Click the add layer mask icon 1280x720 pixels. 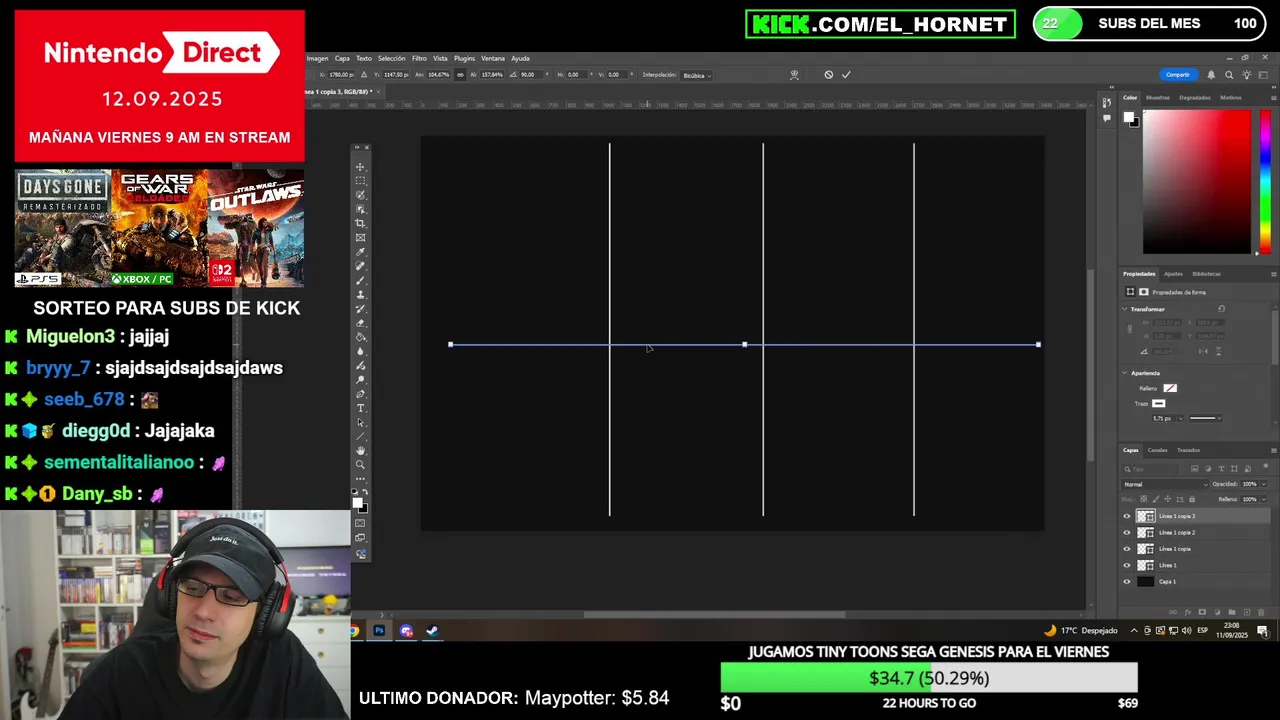click(x=1202, y=612)
